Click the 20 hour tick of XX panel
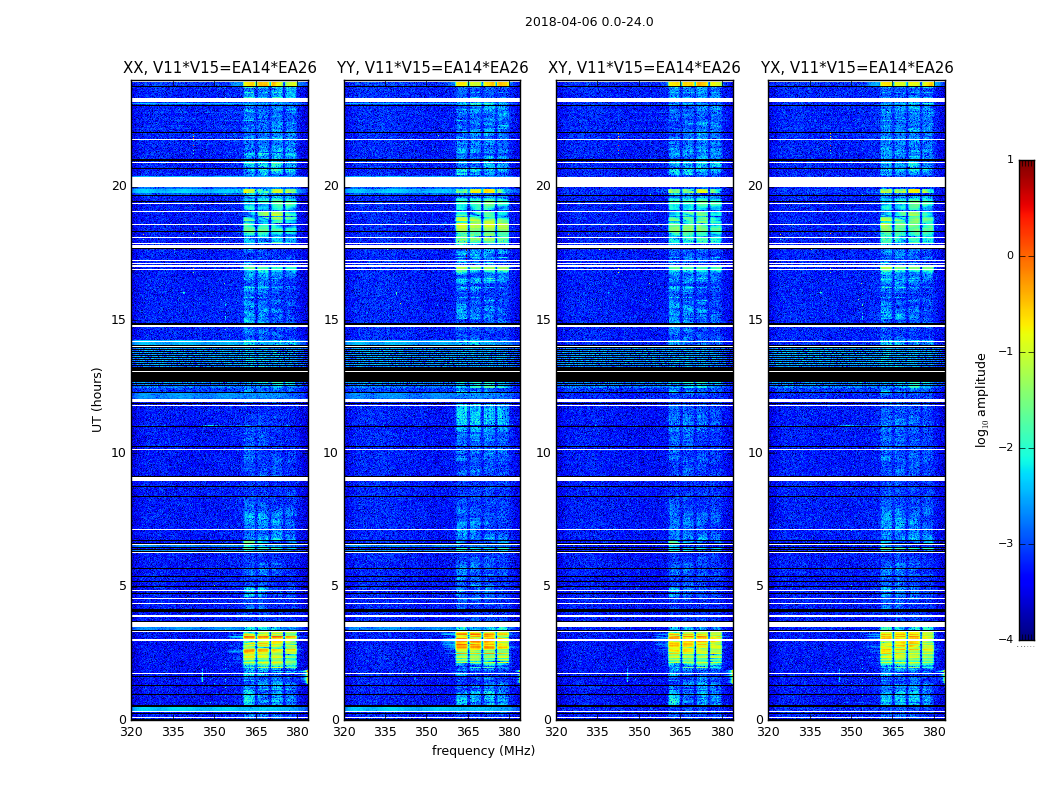Viewport: 1050px width, 800px height. point(119,185)
